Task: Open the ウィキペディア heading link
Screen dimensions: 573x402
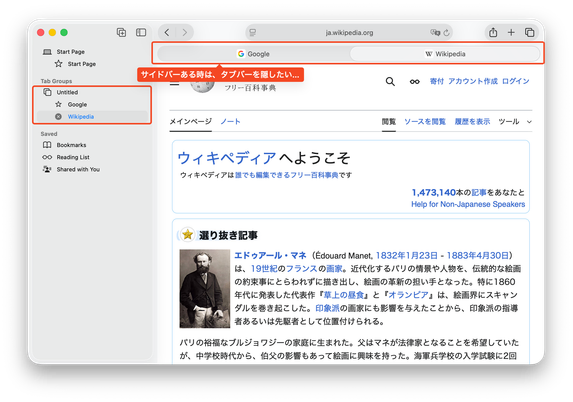Action: pos(227,158)
